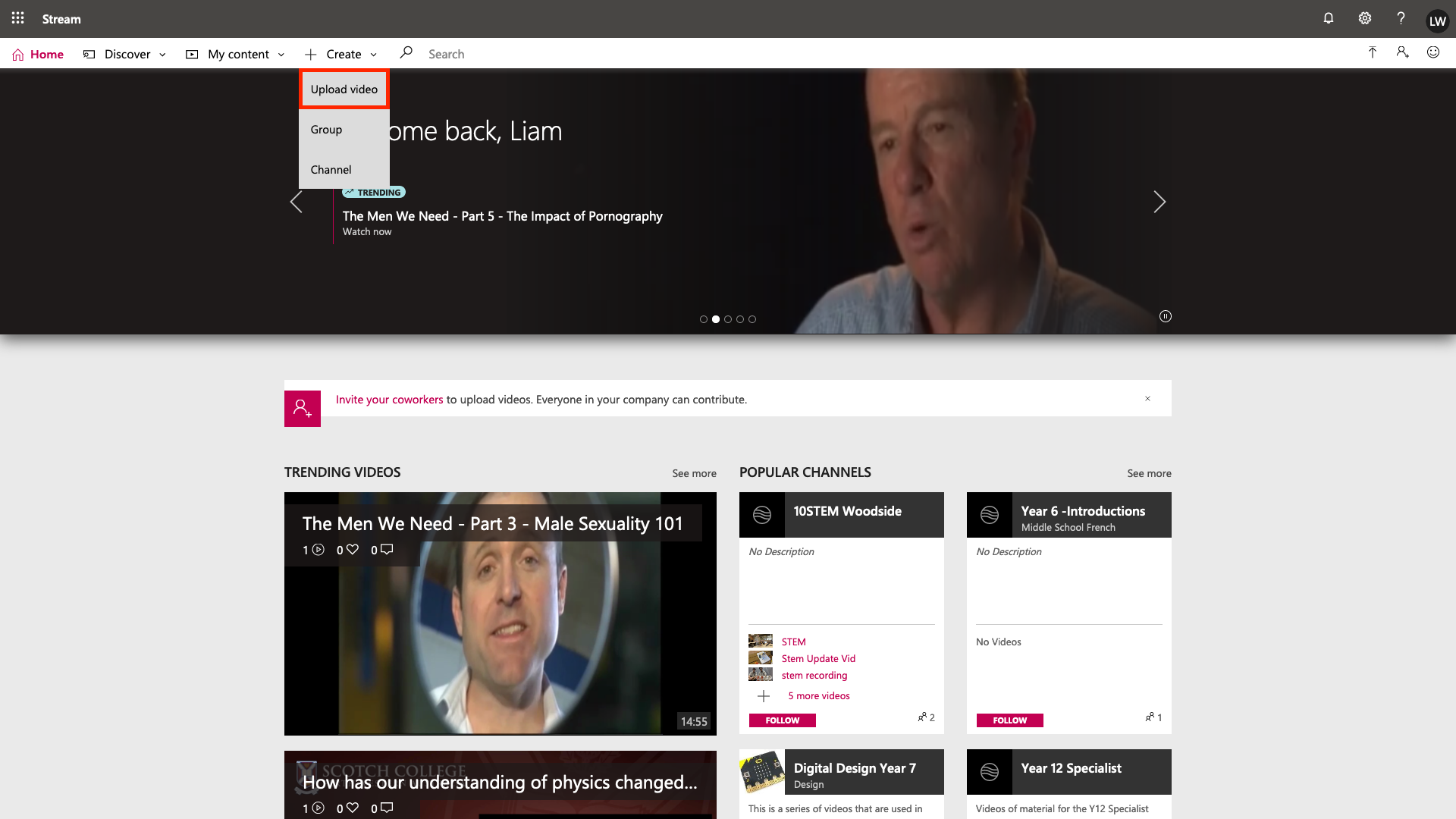Click the comments icon on Male Sexuality 101
This screenshot has height=819, width=1456.
click(x=387, y=550)
